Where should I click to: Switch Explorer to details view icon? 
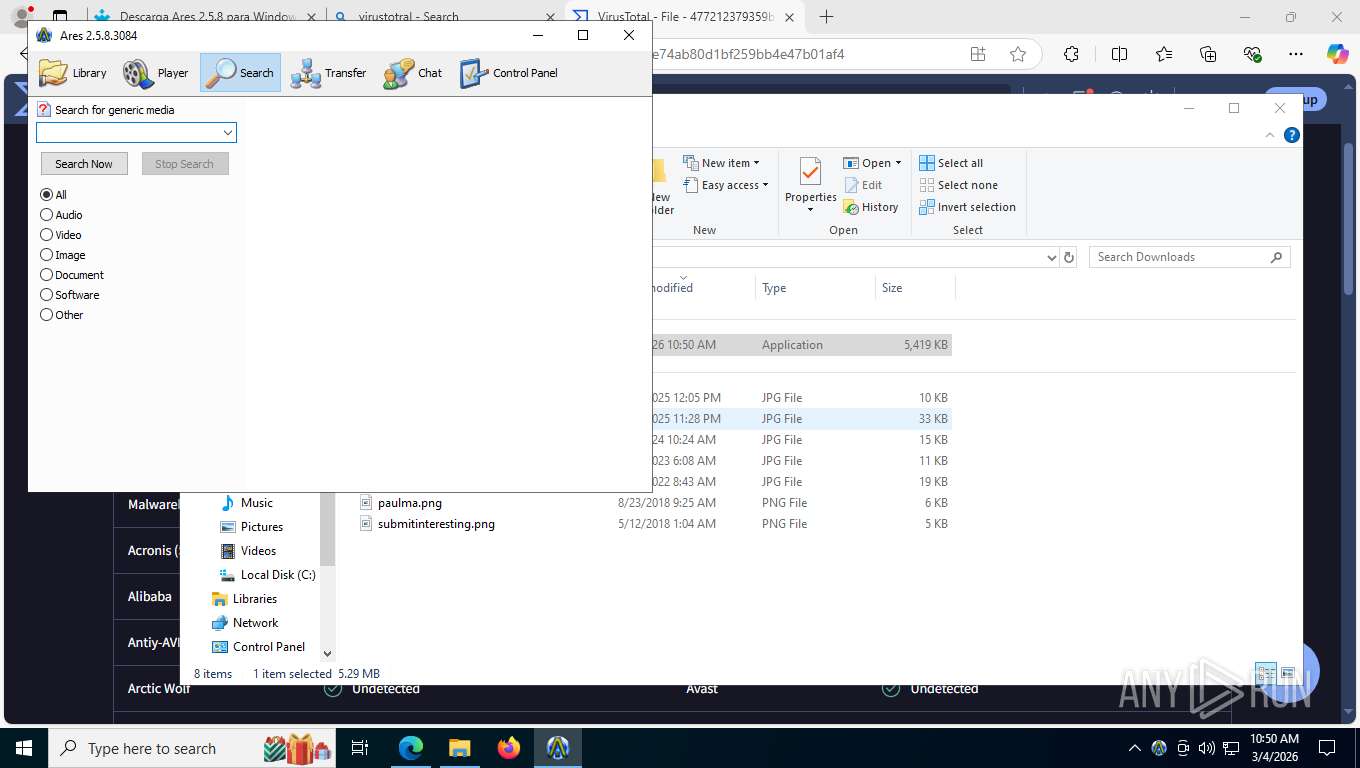1265,674
